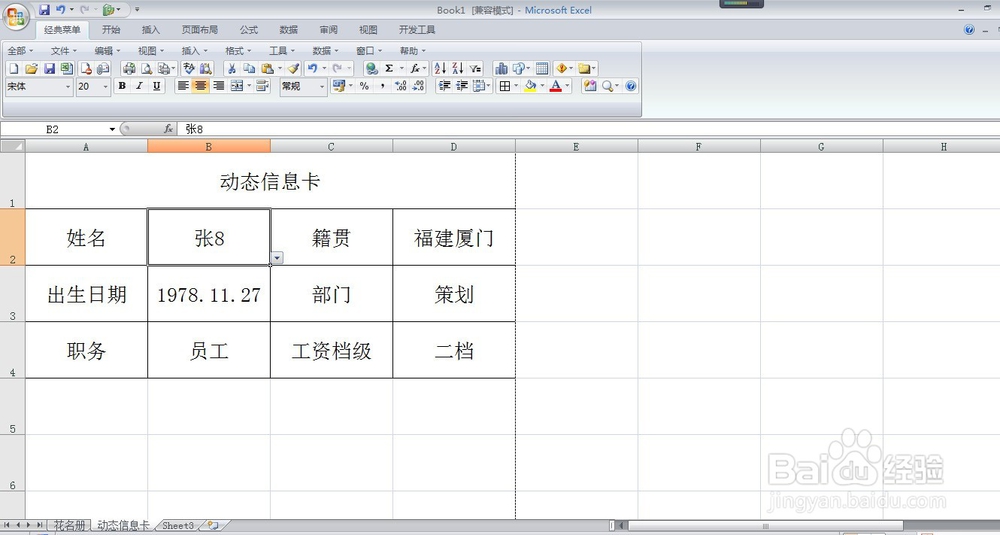
Task: Apply Percent style with the % icon
Action: coord(364,86)
